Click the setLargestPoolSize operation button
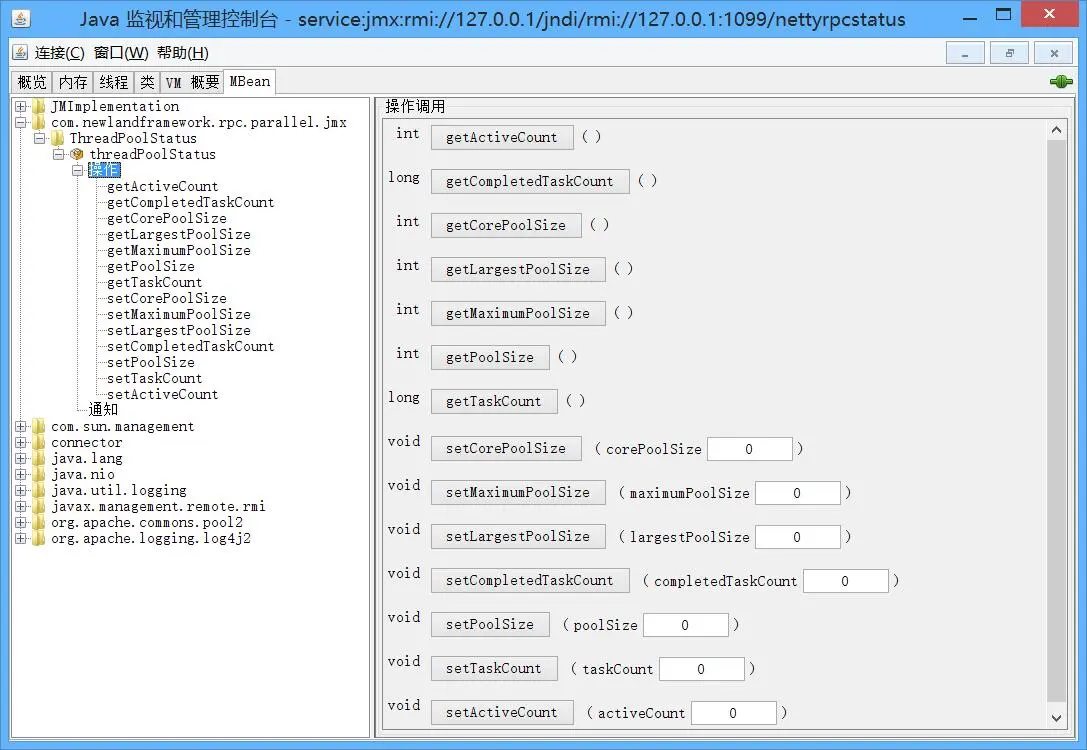Screen dimensions: 1087x750 (x=518, y=537)
